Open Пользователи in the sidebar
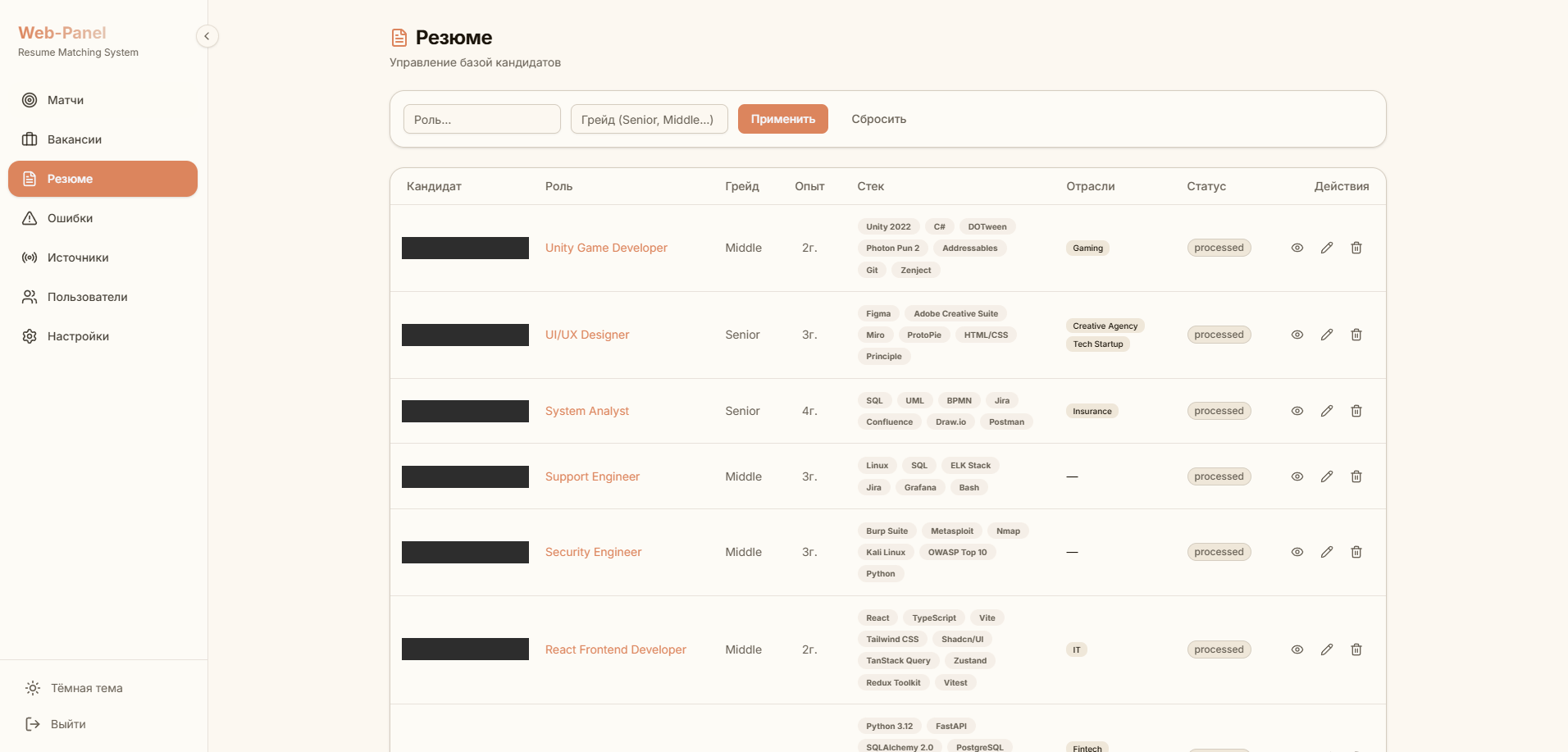Viewport: 1568px width, 752px height. coord(103,297)
